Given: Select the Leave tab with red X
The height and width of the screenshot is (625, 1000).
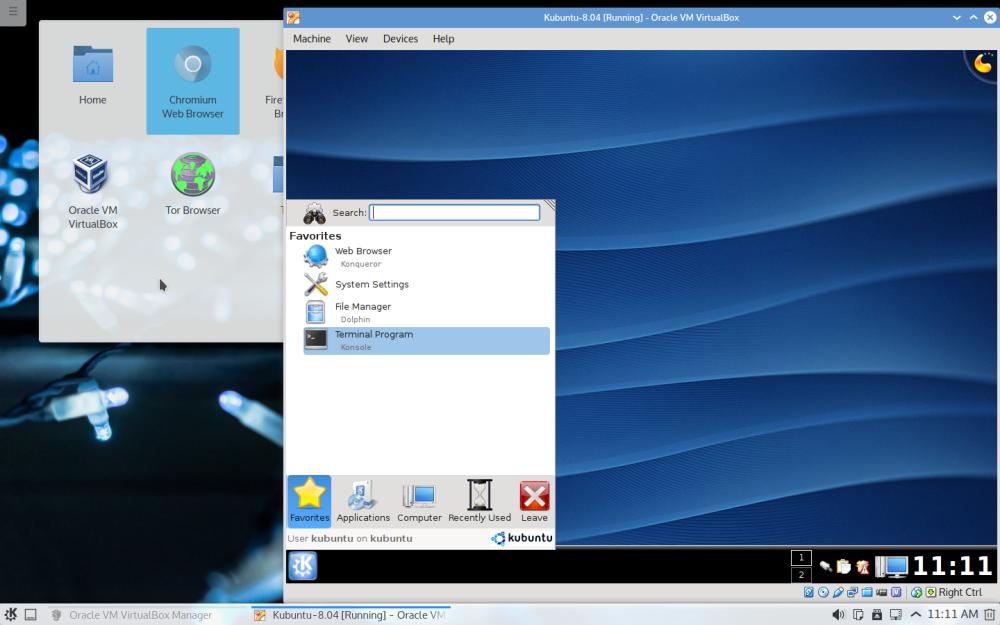Looking at the screenshot, I should tap(534, 500).
